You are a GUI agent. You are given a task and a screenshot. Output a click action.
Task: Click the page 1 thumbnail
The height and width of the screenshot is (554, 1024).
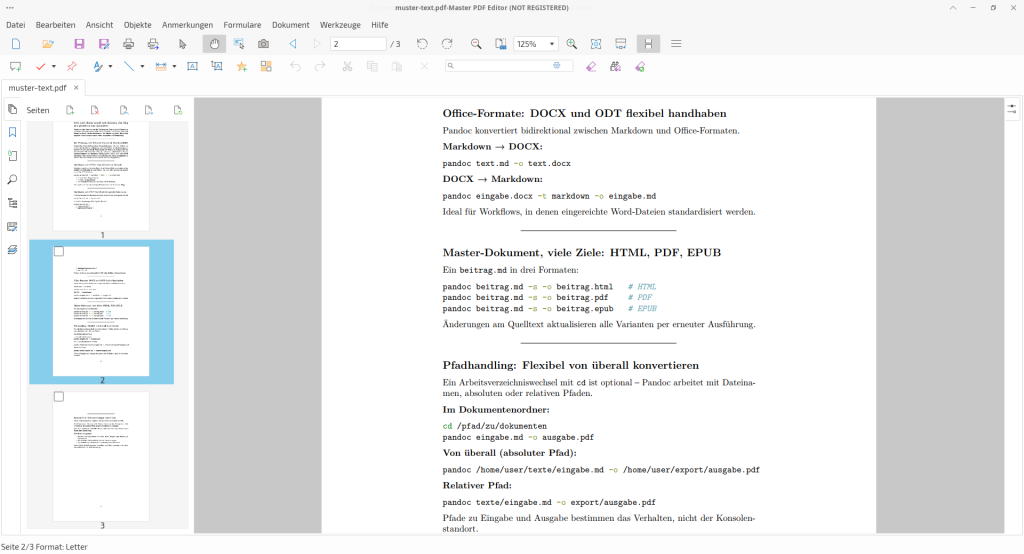(101, 174)
